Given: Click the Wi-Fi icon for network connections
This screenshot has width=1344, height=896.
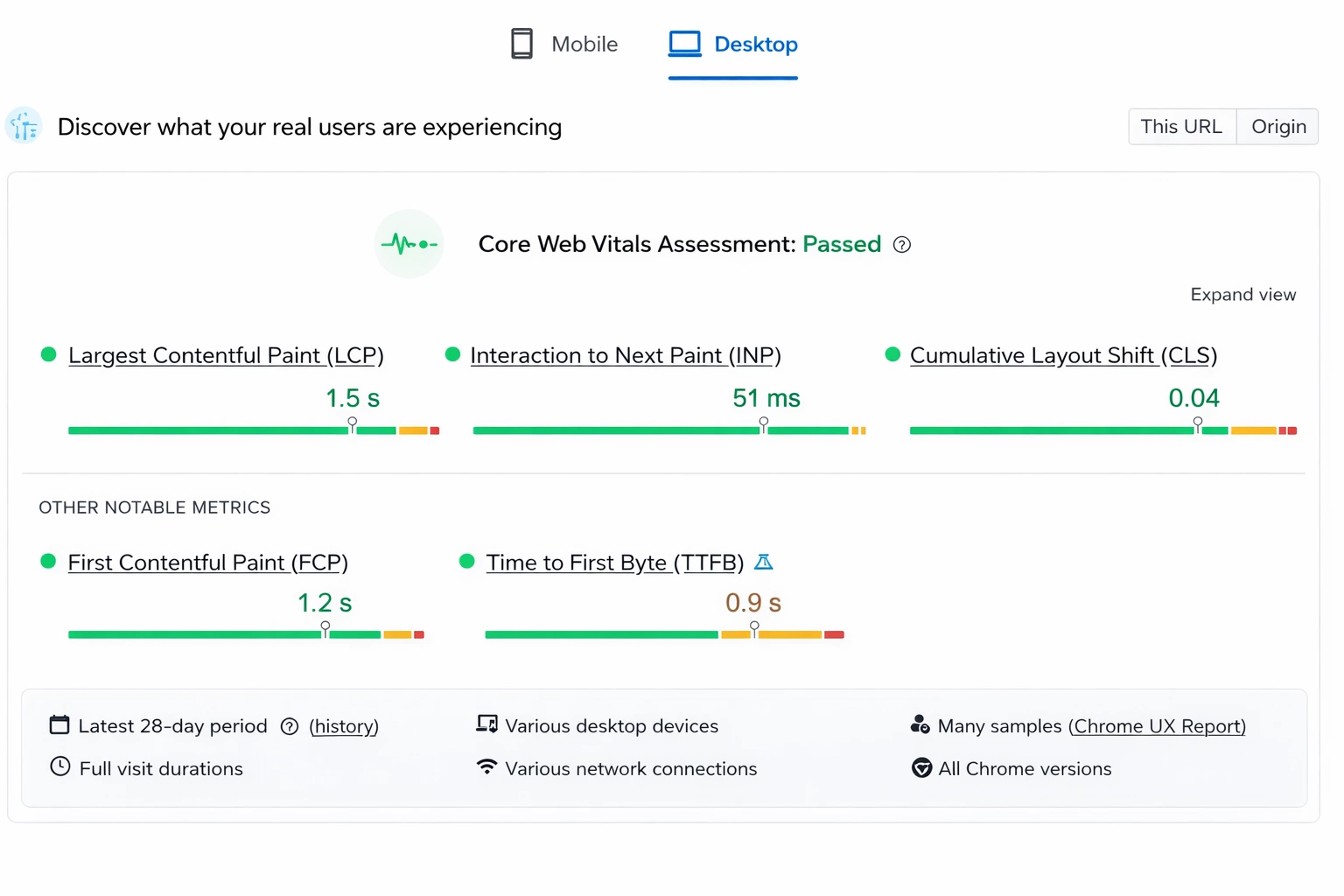Looking at the screenshot, I should point(486,767).
